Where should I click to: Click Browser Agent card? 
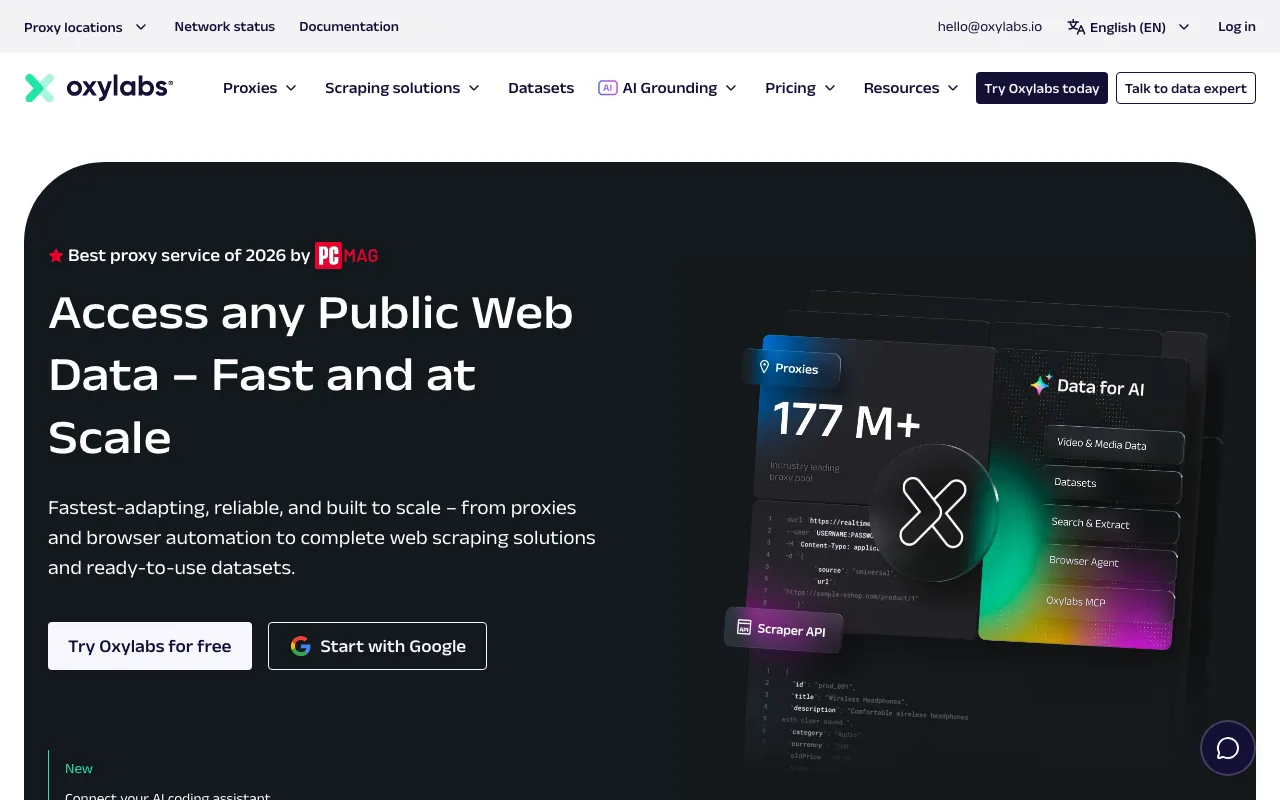[1108, 562]
